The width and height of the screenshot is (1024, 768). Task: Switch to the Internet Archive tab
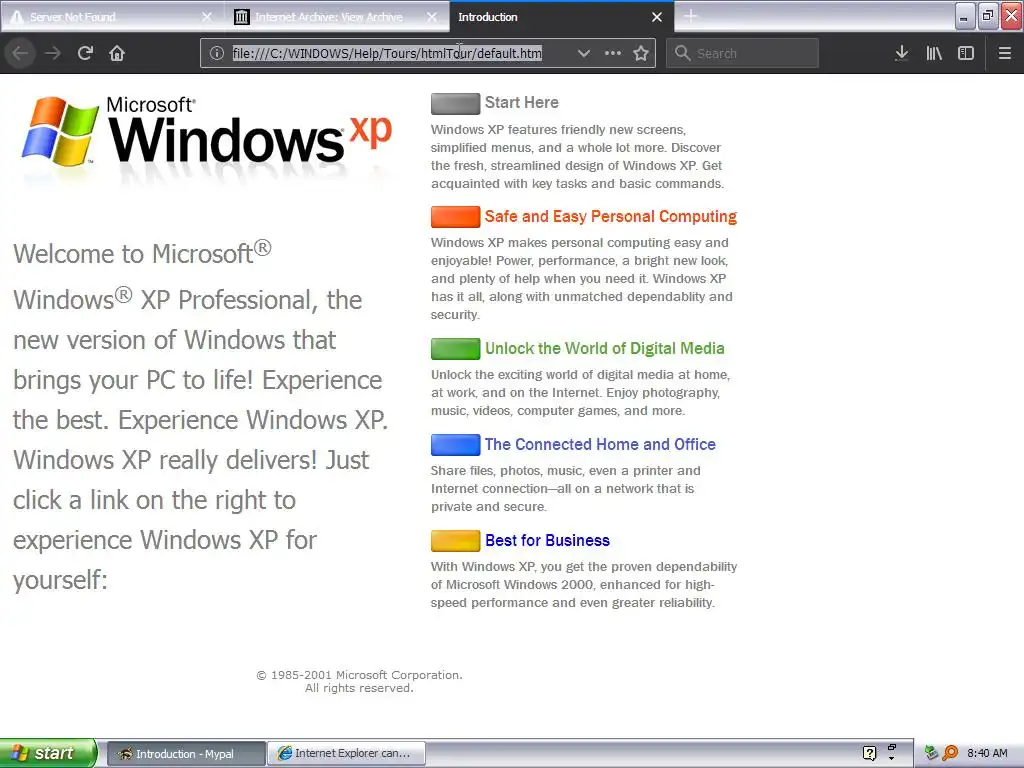pyautogui.click(x=337, y=17)
